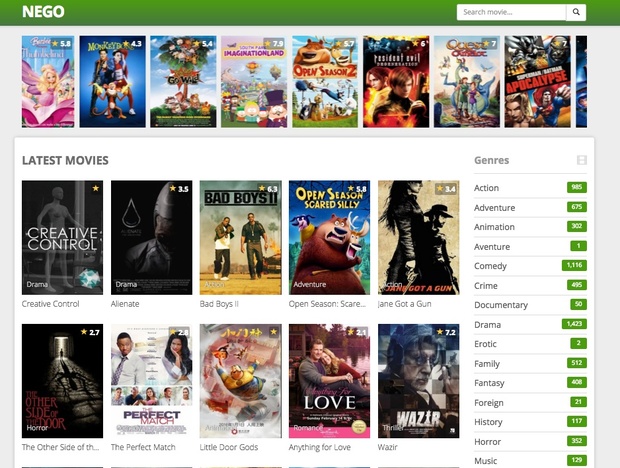Open The Other Side of the Door poster
The width and height of the screenshot is (620, 468).
62,381
